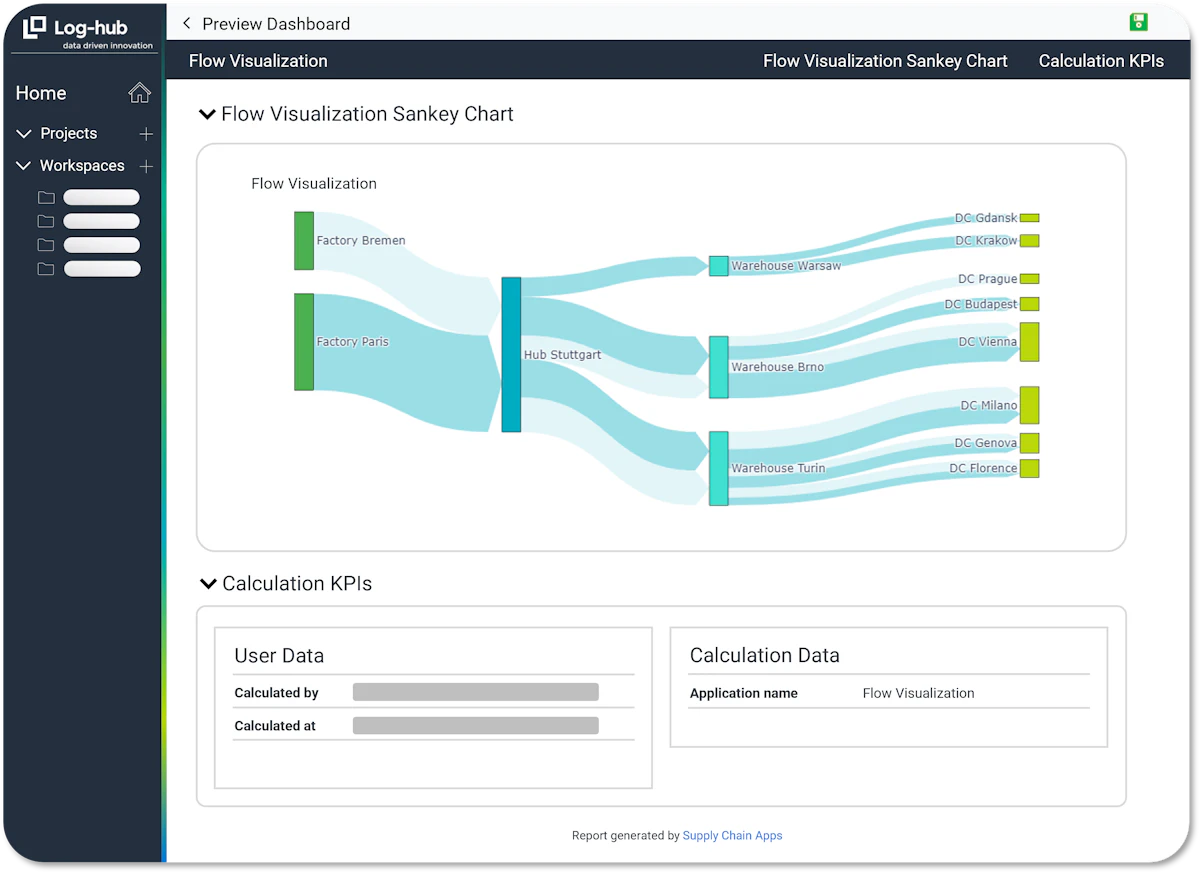Click the DC Gdansk node
This screenshot has width=1200, height=873.
[1029, 218]
